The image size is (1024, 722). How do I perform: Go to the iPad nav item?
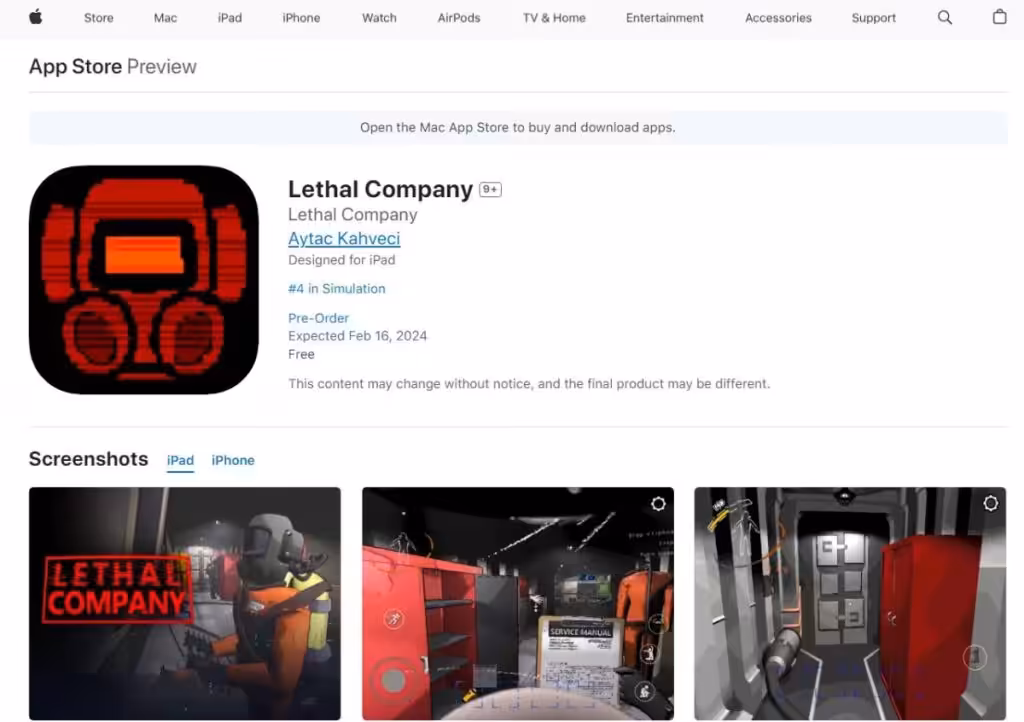[230, 18]
